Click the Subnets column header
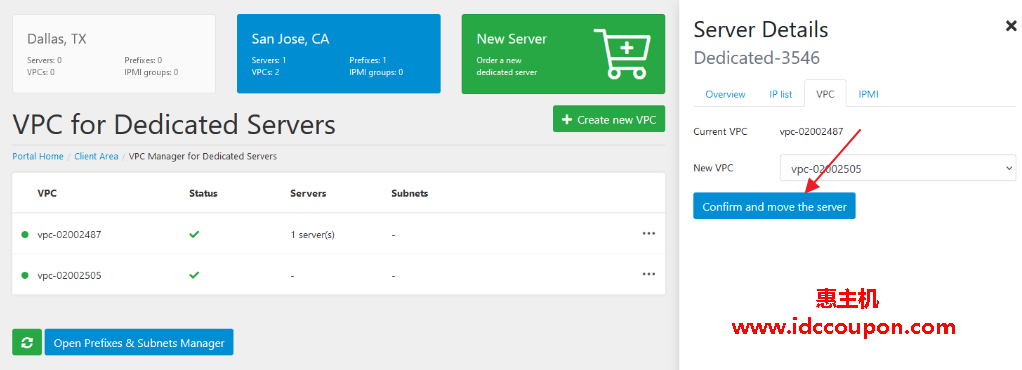Viewport: 1022px width, 370px height. [409, 193]
